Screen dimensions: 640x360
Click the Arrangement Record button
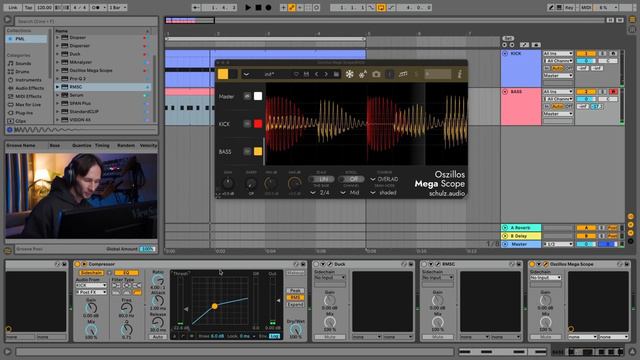(x=268, y=7)
